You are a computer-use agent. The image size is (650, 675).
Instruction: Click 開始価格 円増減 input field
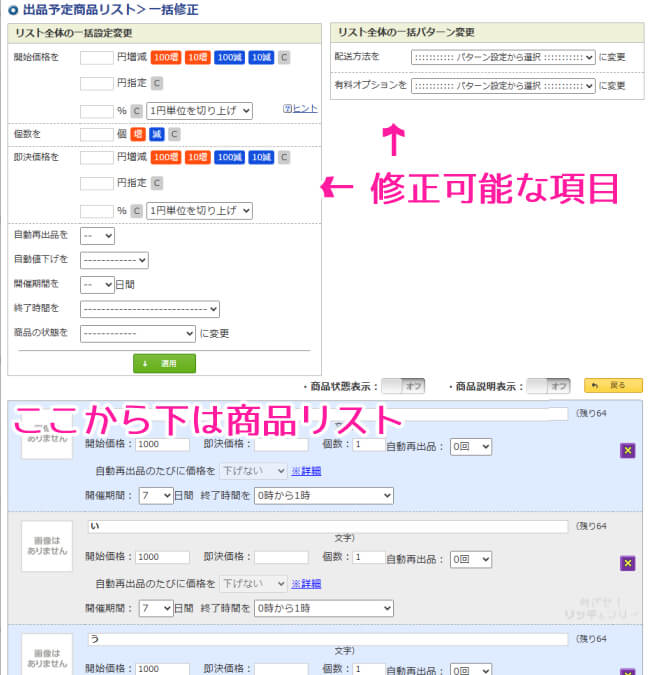pyautogui.click(x=96, y=57)
